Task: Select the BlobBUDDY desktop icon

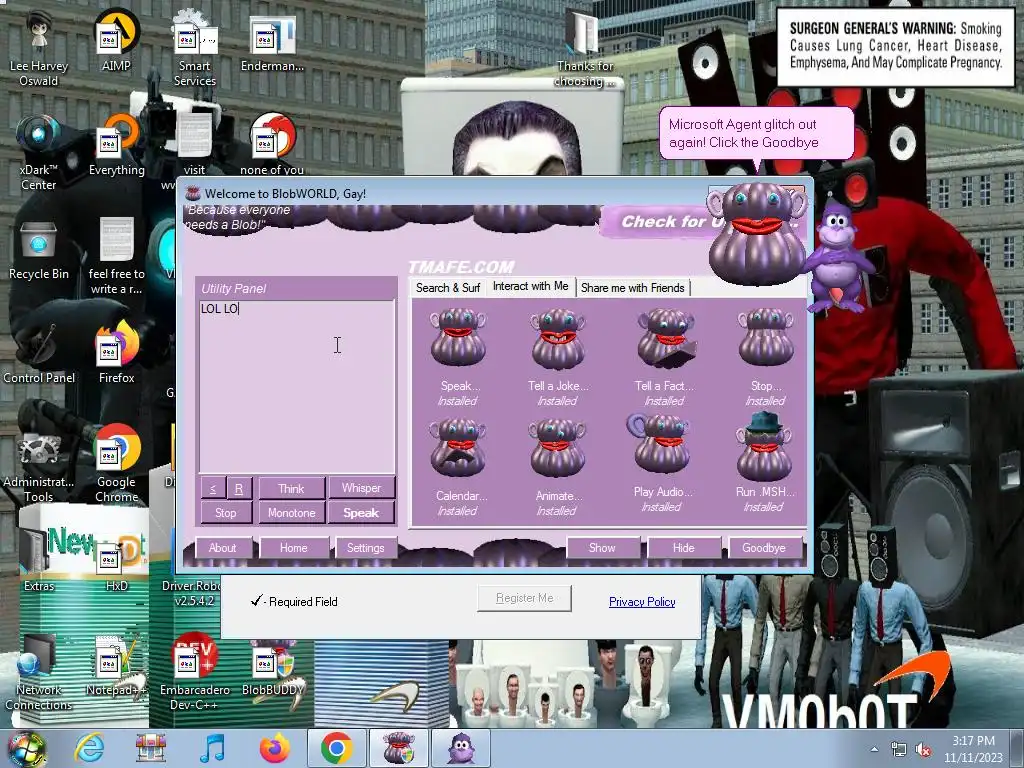Action: [273, 667]
